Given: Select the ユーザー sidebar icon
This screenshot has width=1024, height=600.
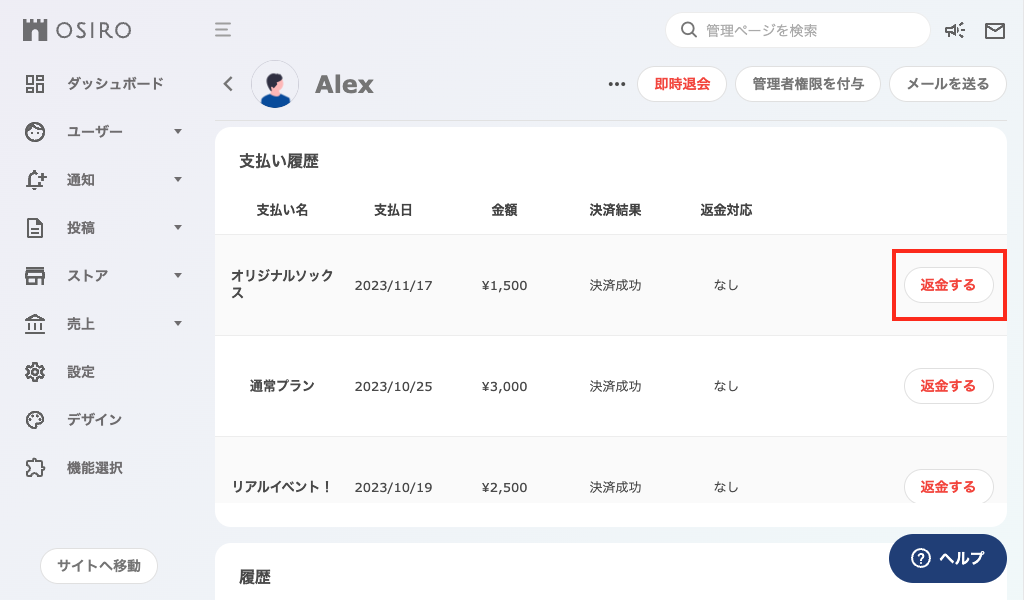Looking at the screenshot, I should click(x=35, y=132).
